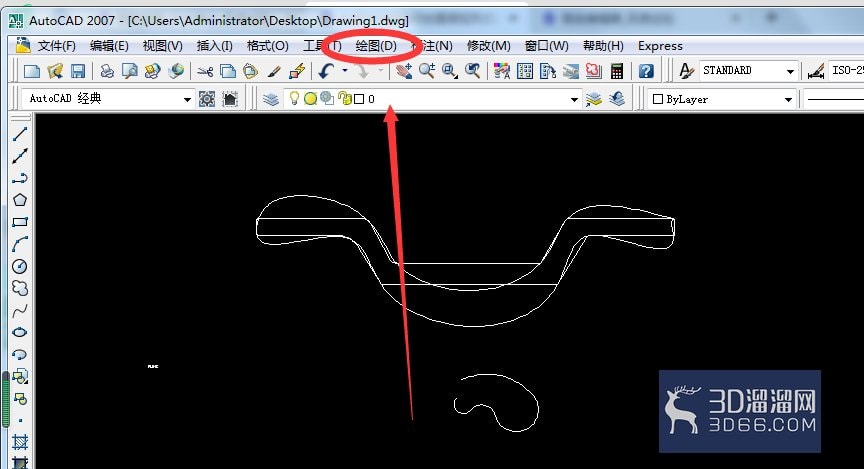Expand the AutoCAD 经典 workspace dropdown
Viewport: 864px width, 469px height.
(187, 99)
